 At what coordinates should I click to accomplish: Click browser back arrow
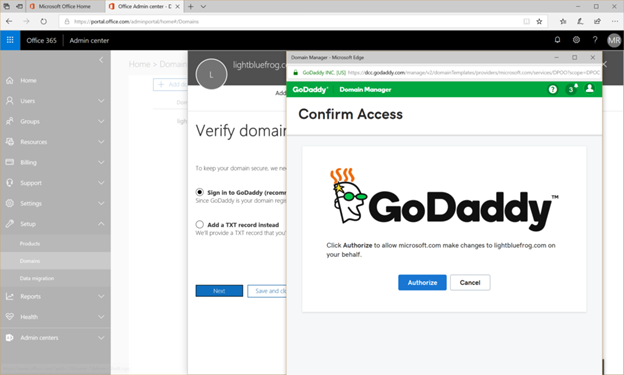click(x=9, y=21)
